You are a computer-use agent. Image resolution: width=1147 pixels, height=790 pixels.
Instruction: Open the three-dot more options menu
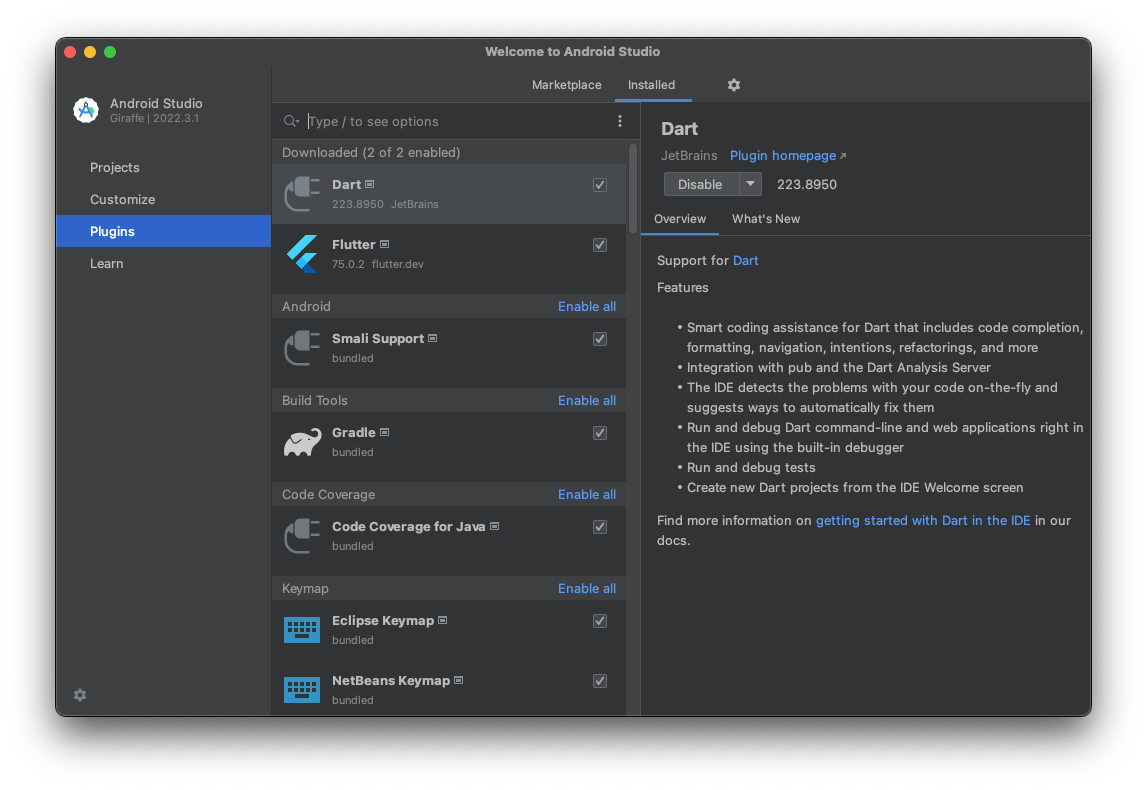point(620,121)
